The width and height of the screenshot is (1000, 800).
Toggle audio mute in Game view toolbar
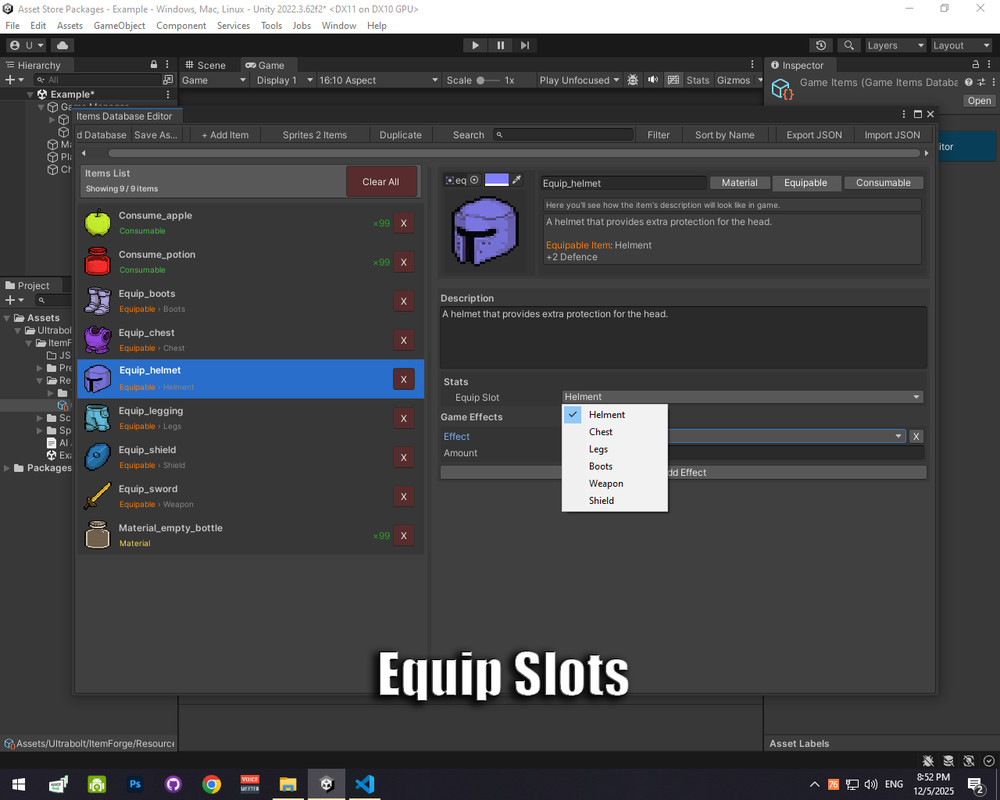coord(653,79)
